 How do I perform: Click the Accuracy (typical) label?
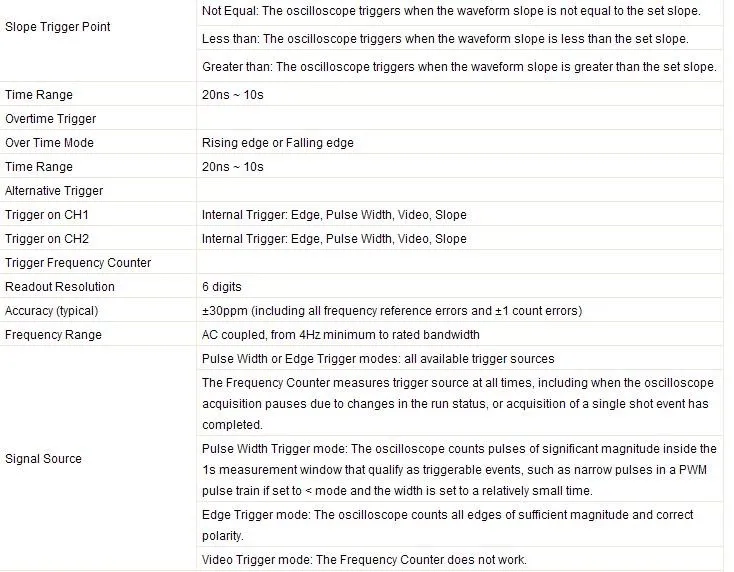coord(51,311)
